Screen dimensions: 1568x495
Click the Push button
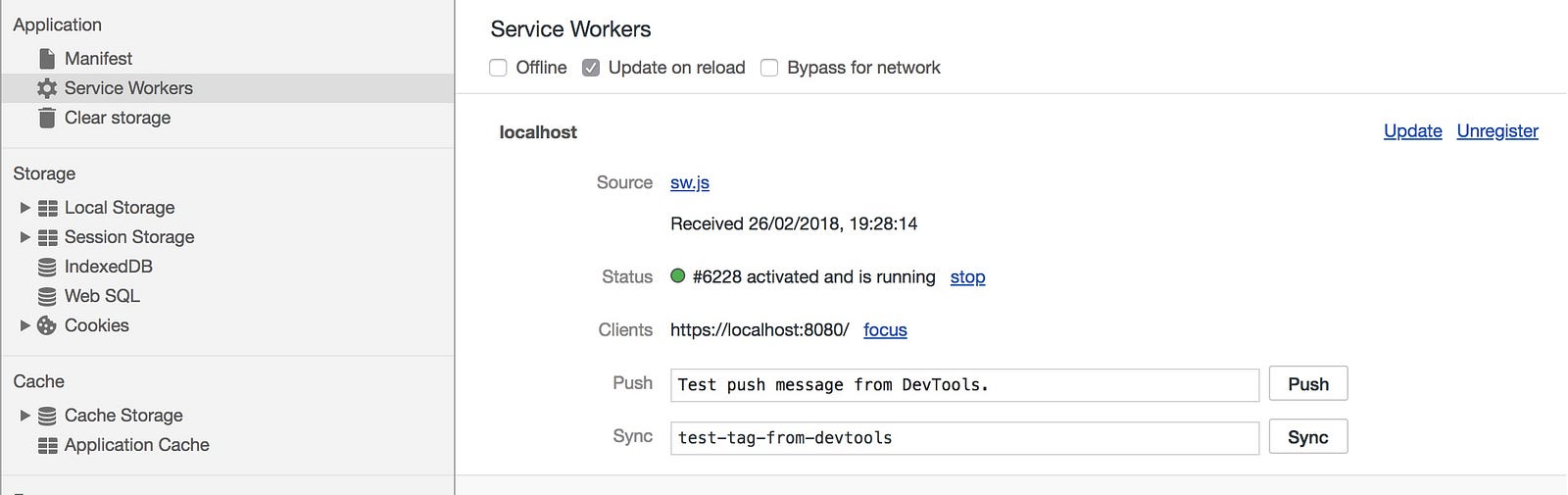pyautogui.click(x=1308, y=384)
